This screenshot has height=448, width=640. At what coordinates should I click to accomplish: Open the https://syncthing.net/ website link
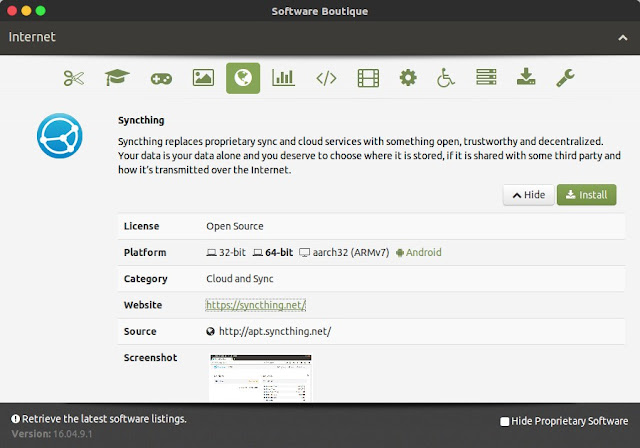tap(256, 305)
